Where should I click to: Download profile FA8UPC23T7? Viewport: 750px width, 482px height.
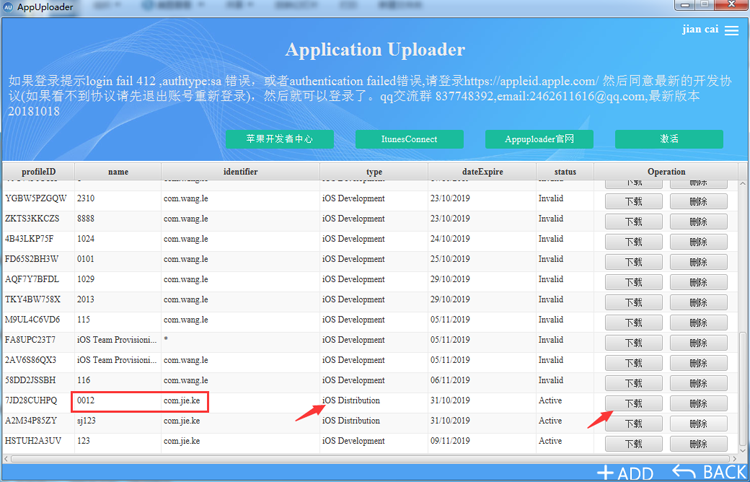point(633,343)
